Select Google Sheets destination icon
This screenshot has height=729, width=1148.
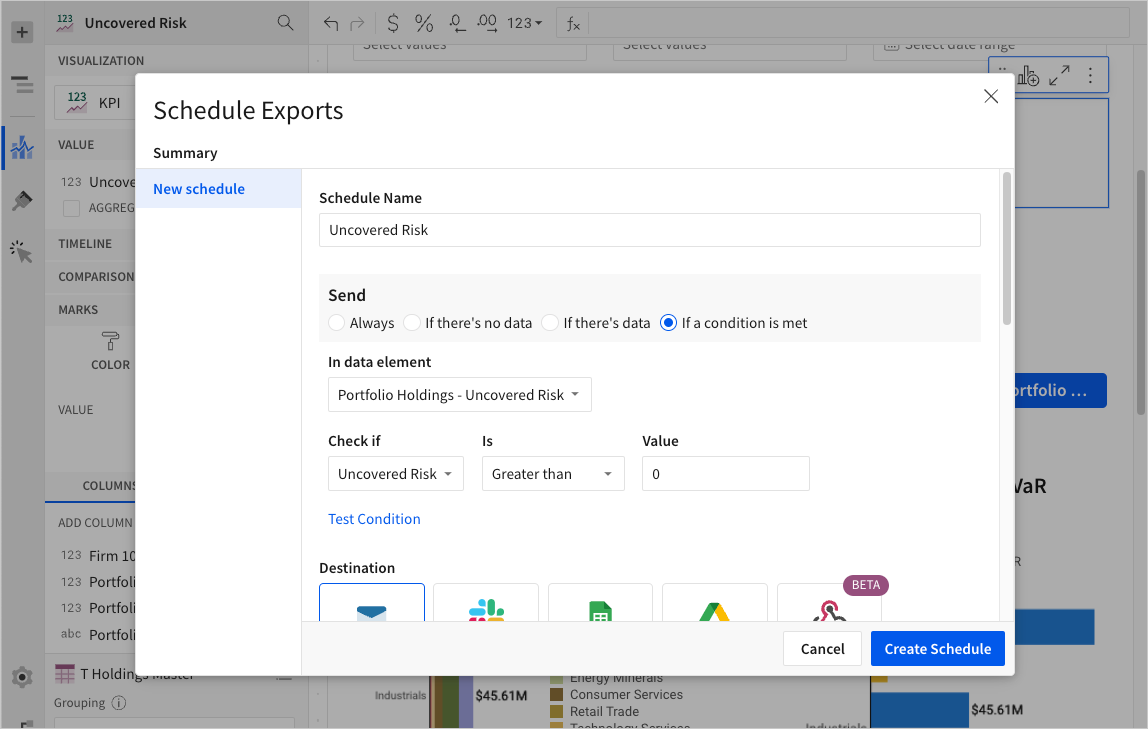tap(600, 606)
